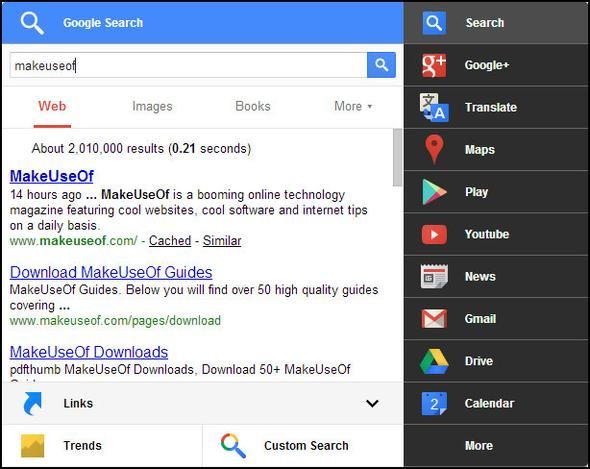Click the www.makeuseof.com/ URL of first result

point(74,241)
